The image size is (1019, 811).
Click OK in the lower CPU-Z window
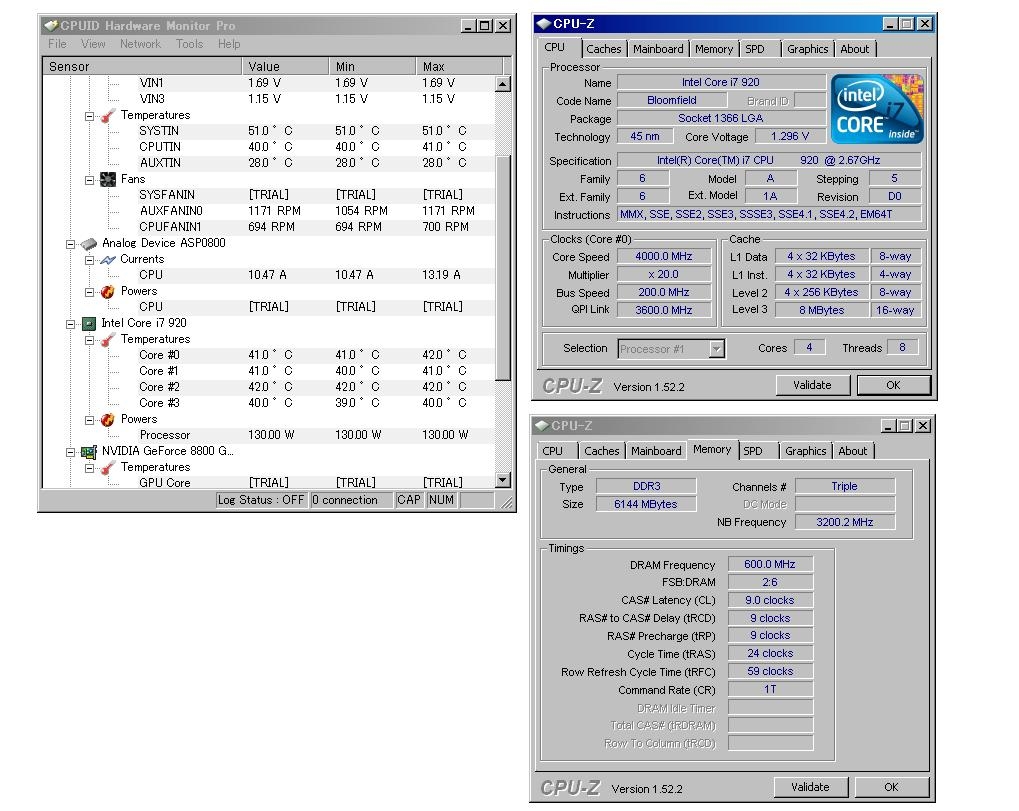click(892, 788)
